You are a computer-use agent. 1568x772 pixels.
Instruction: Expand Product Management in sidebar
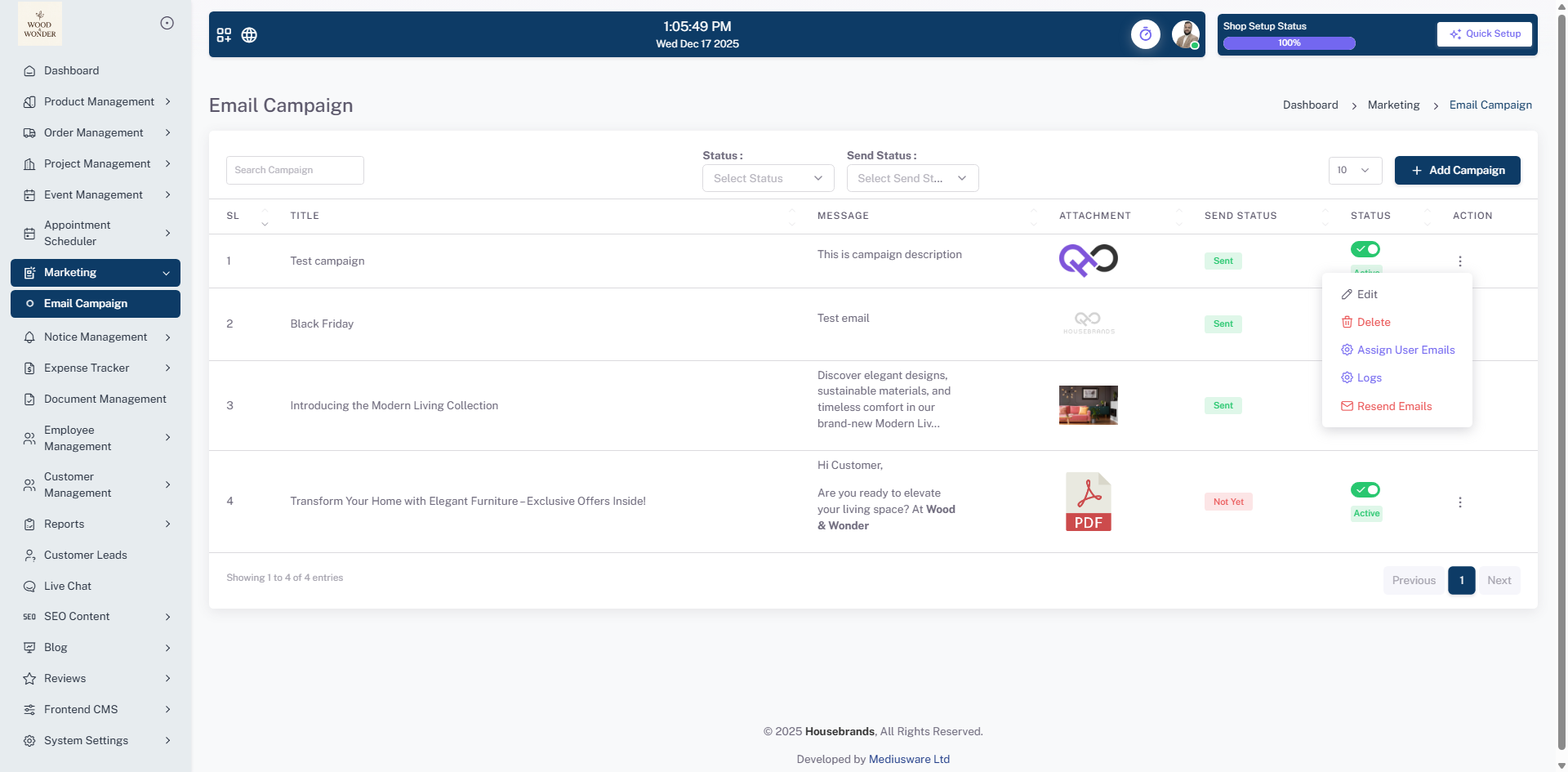pyautogui.click(x=98, y=102)
